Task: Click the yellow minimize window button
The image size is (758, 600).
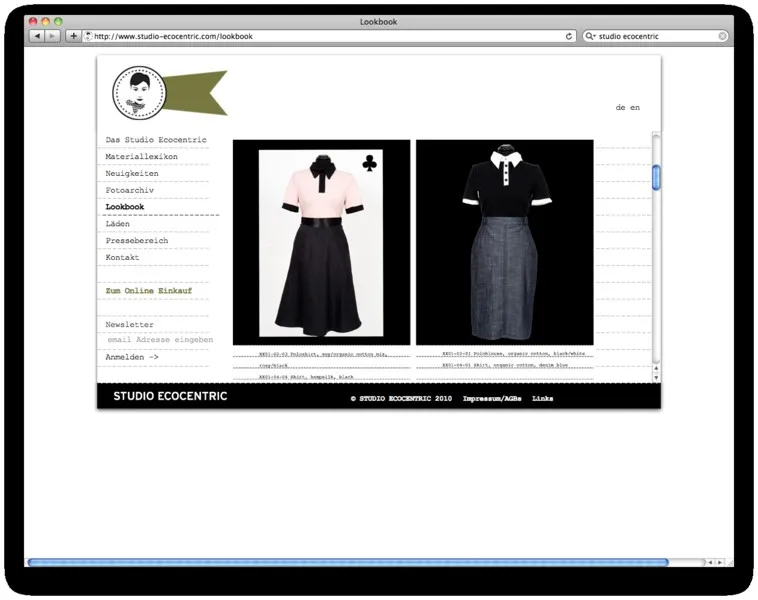Action: pos(45,21)
